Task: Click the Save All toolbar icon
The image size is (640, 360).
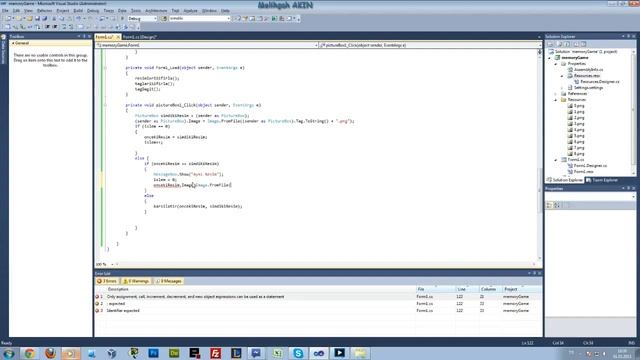Action: point(44,18)
